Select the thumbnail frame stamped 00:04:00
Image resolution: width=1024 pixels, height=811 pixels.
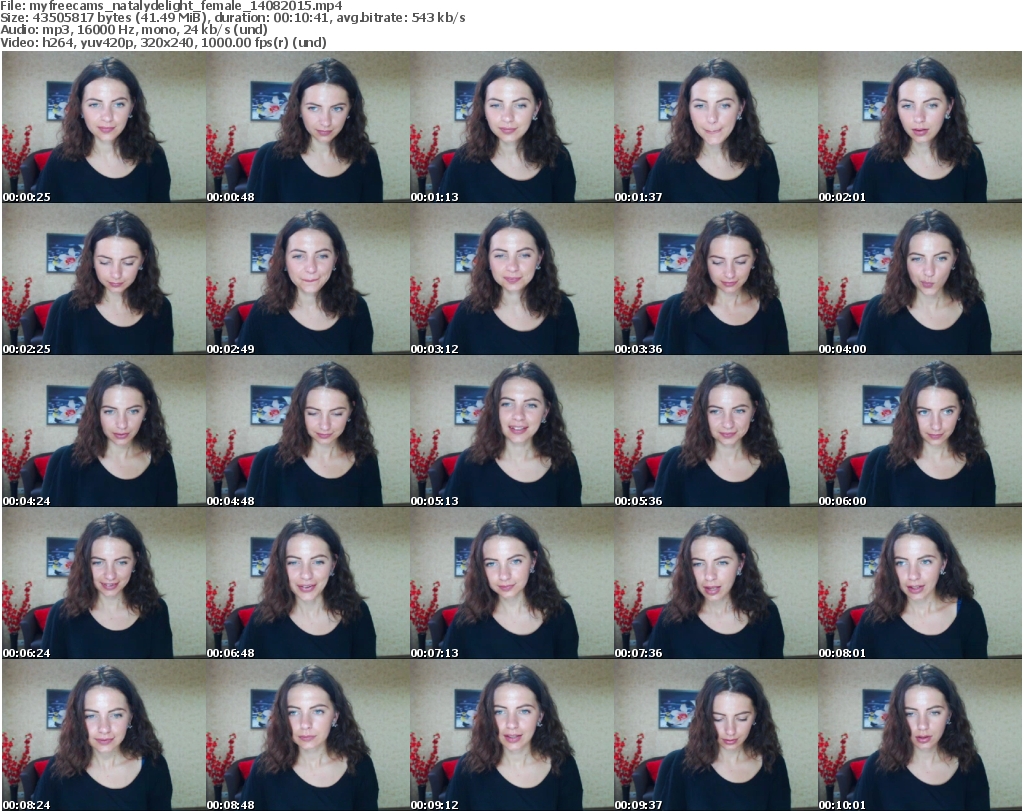[920, 279]
